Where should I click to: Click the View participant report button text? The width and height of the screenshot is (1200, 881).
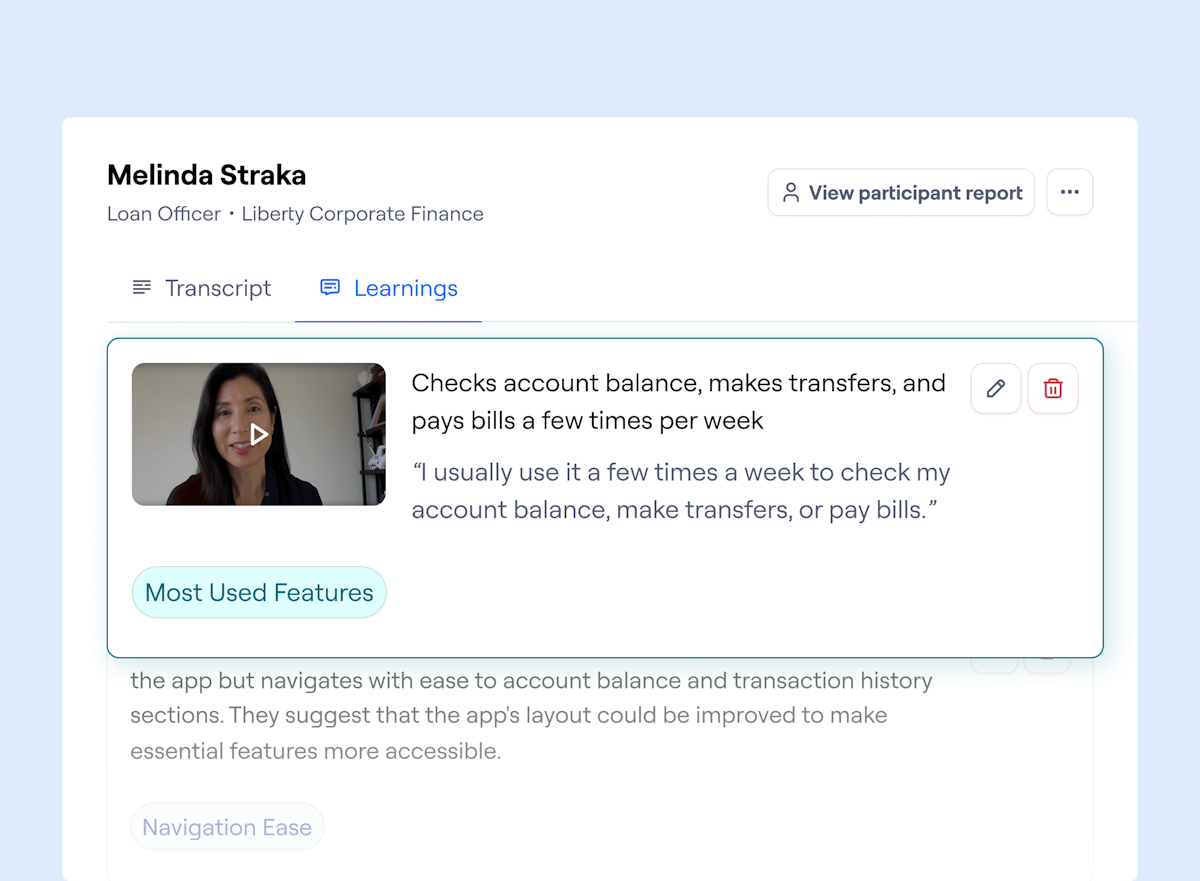[x=915, y=193]
